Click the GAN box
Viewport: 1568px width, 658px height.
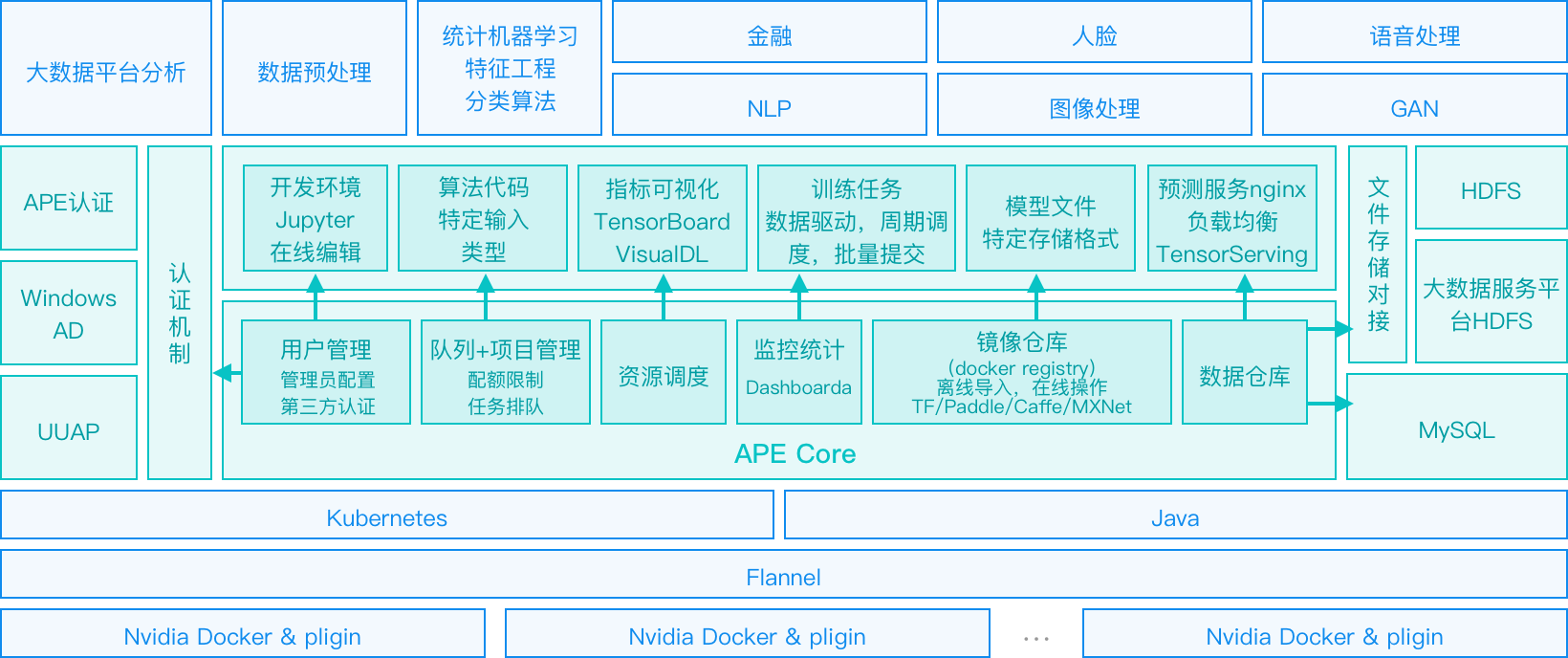1415,104
